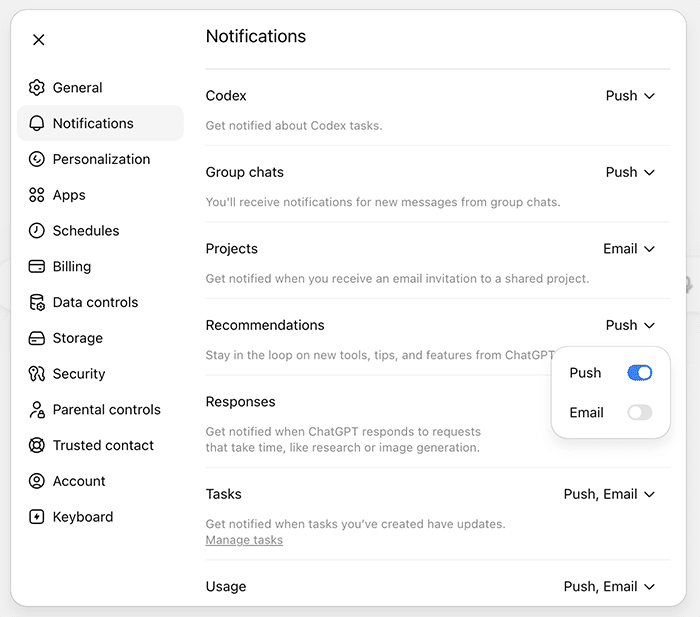Expand the Tasks Push, Email dropdown

coord(609,494)
